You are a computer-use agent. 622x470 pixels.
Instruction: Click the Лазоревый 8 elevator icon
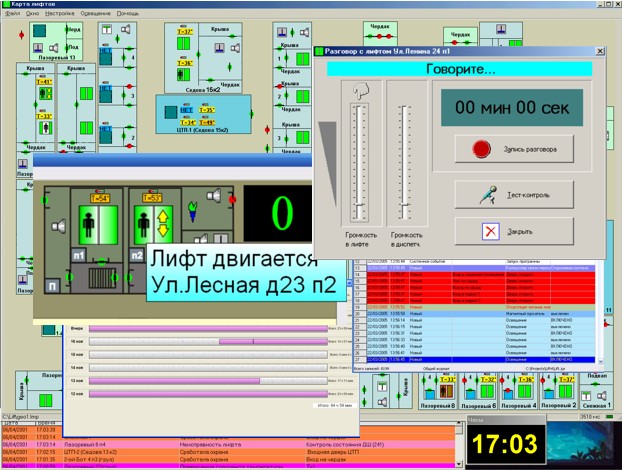pyautogui.click(x=448, y=390)
